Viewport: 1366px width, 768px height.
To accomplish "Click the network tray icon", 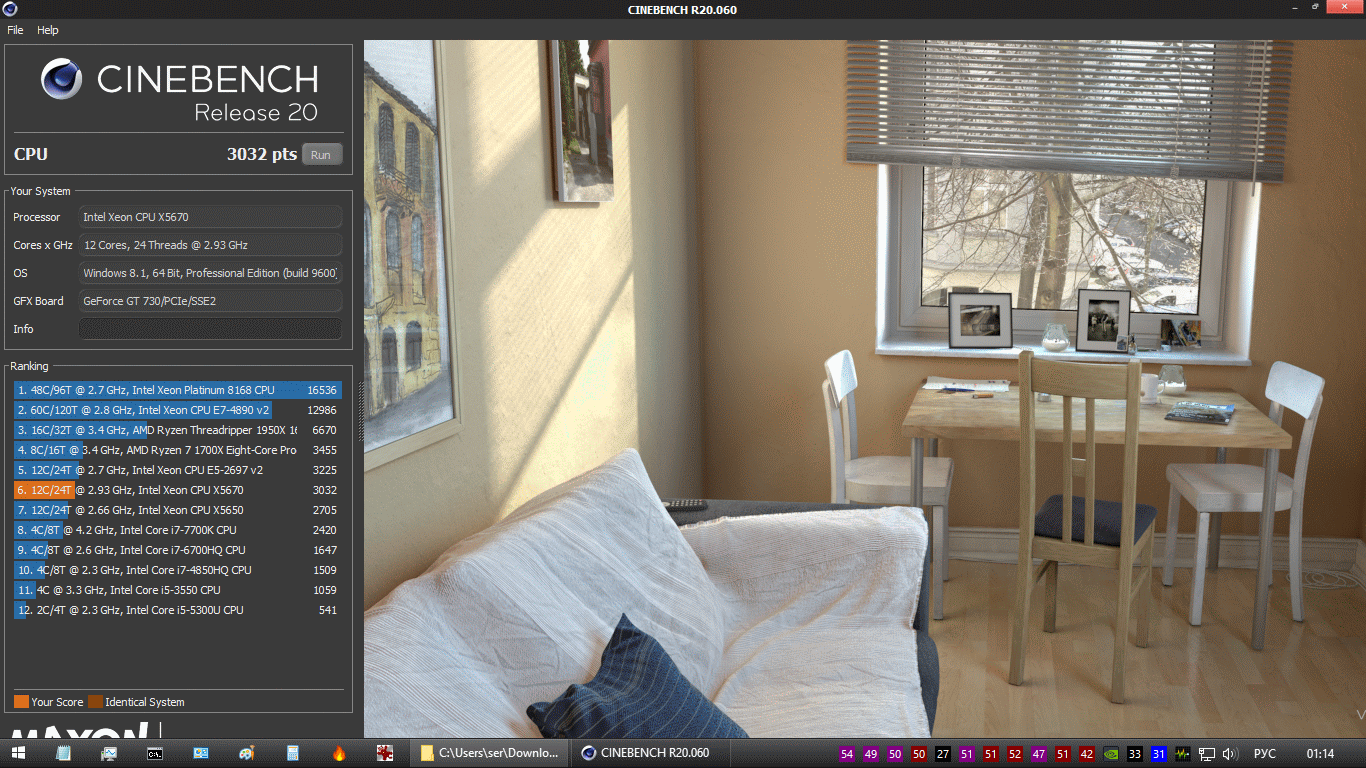I will coord(1207,754).
